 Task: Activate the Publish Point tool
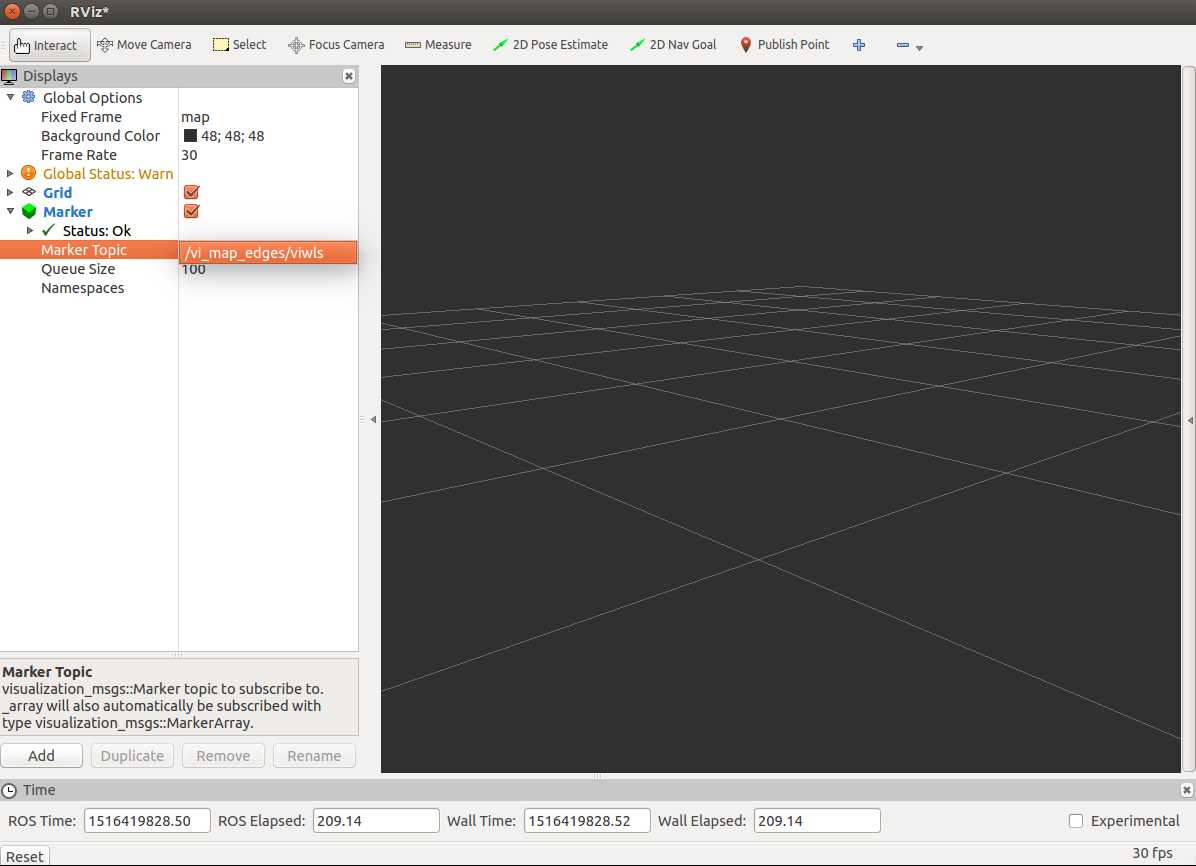(784, 45)
